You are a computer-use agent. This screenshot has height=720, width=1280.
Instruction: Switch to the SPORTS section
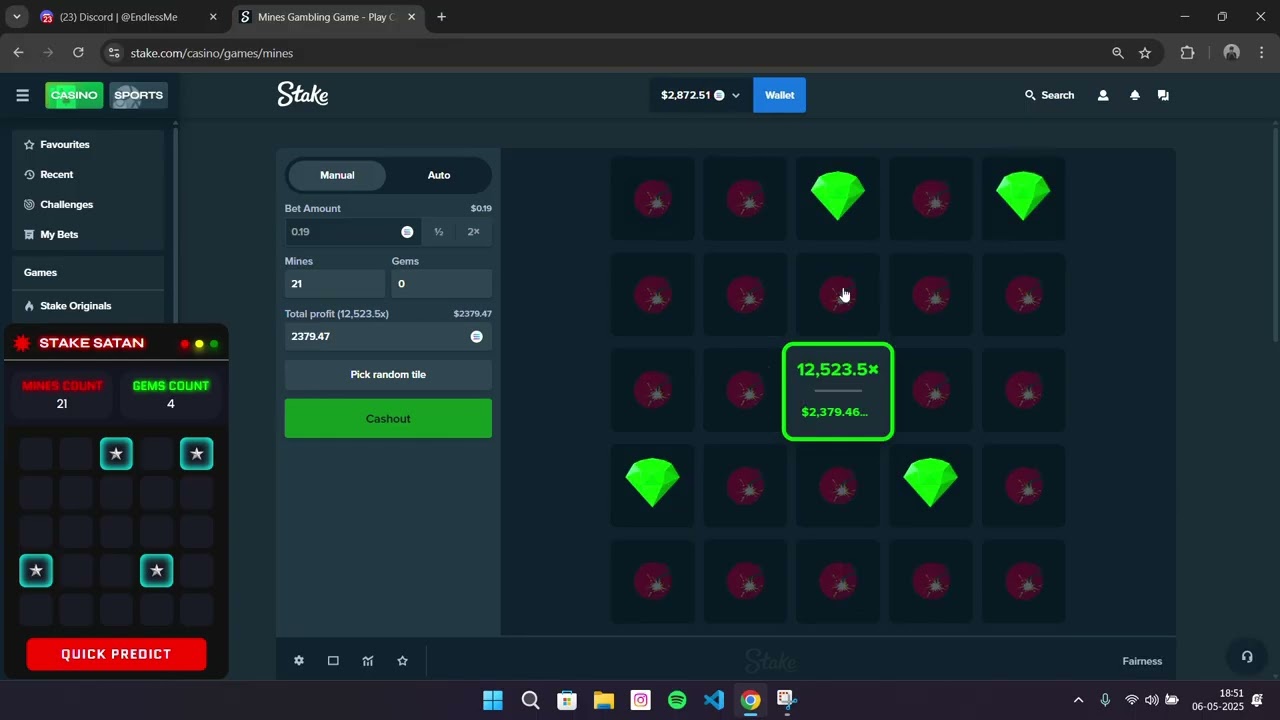(138, 95)
